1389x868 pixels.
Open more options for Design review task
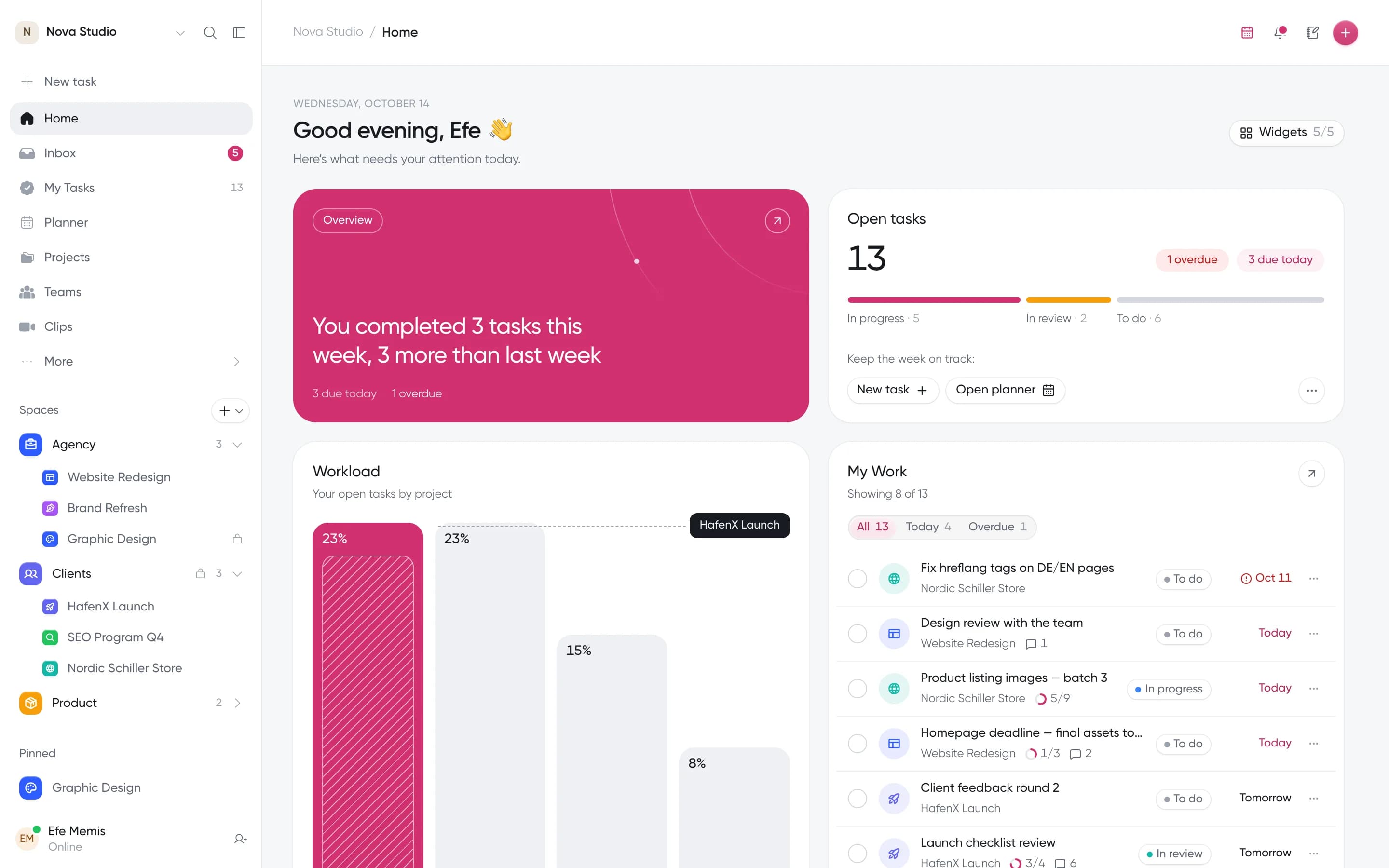pyautogui.click(x=1314, y=633)
